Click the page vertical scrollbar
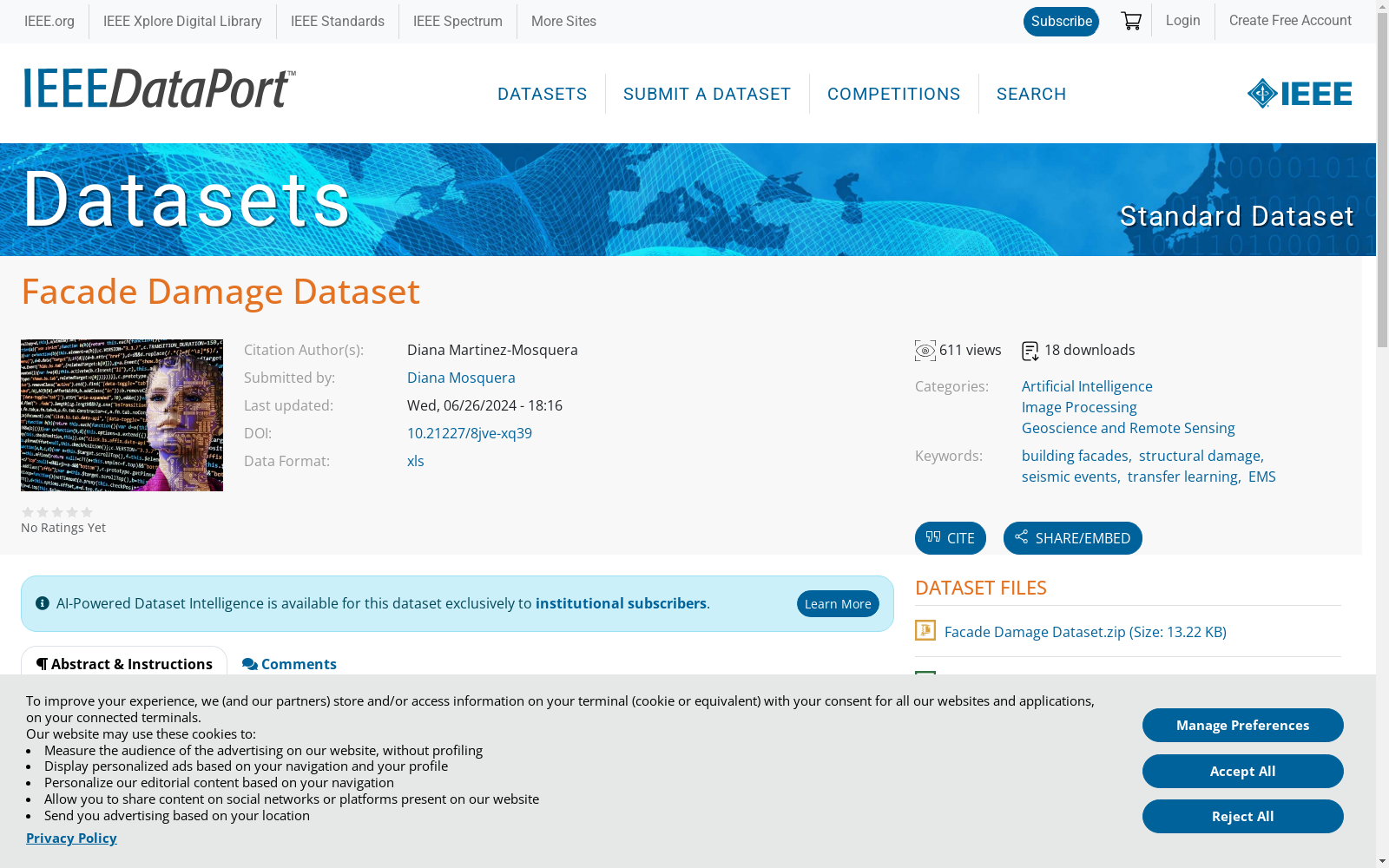 pos(1382,181)
